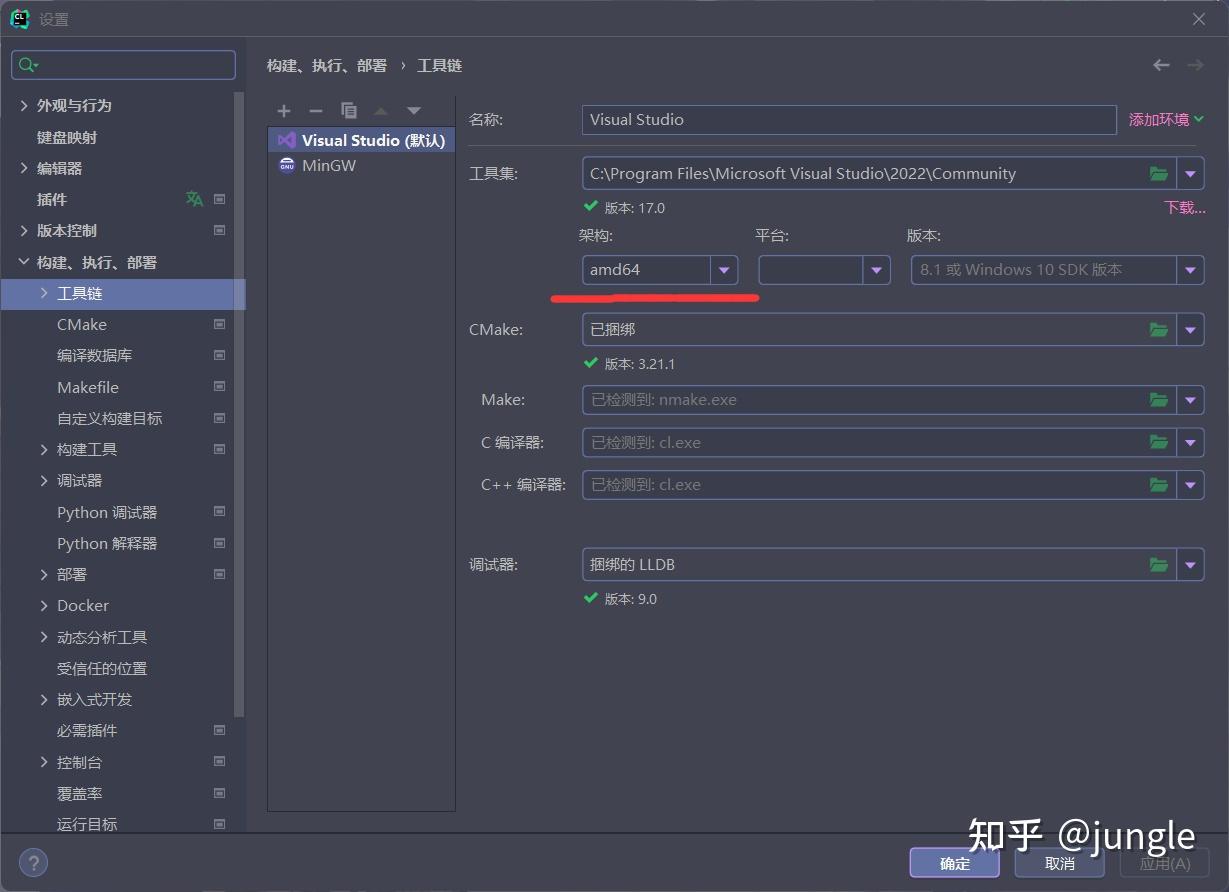The image size is (1229, 892).
Task: Browse for the Make executable
Action: pos(1158,400)
